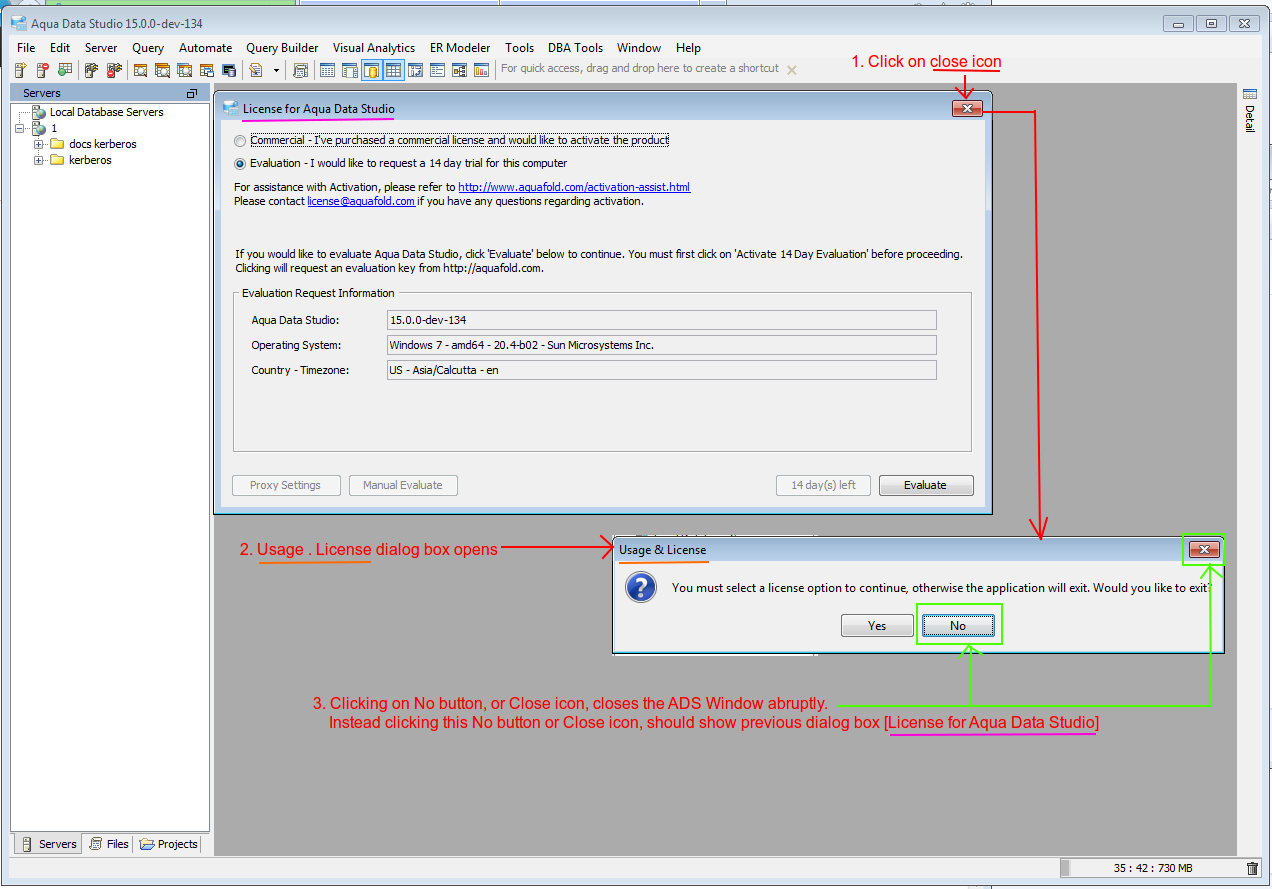Open the File menu
Viewport: 1272px width, 889px height.
[26, 48]
